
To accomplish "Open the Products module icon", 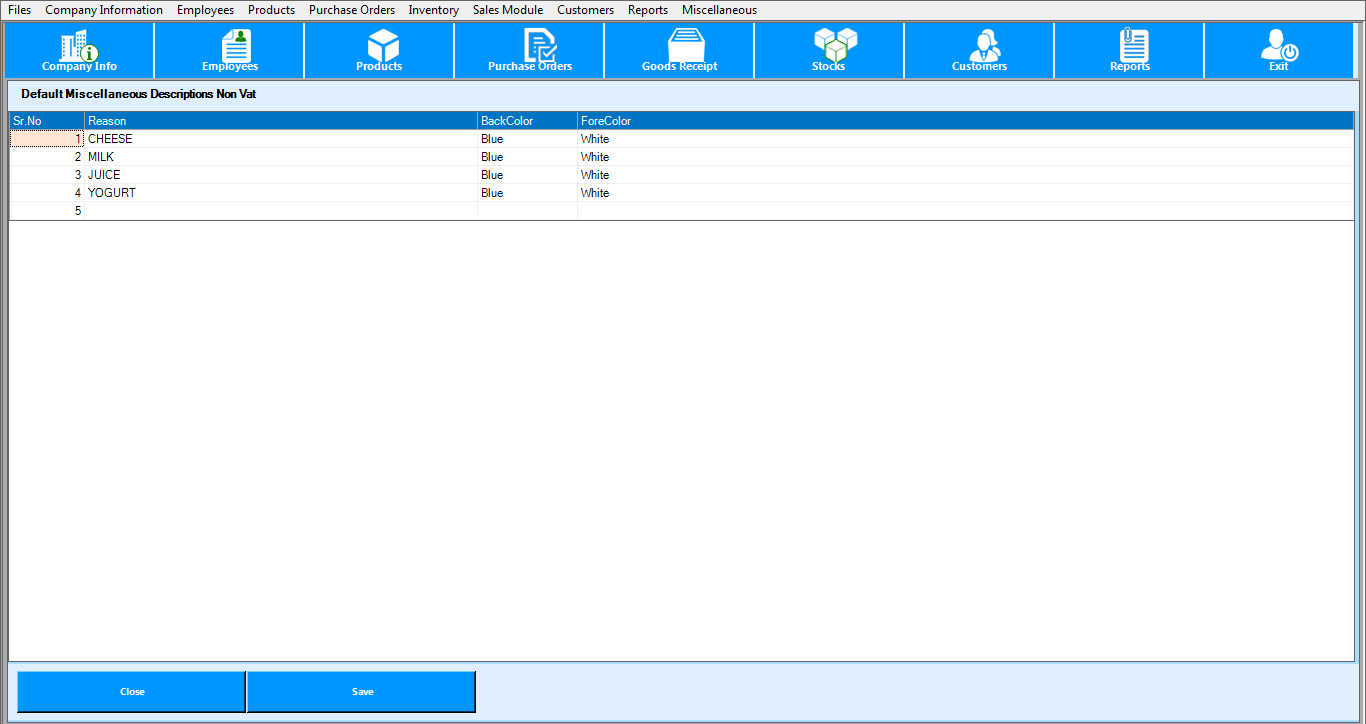I will point(379,50).
